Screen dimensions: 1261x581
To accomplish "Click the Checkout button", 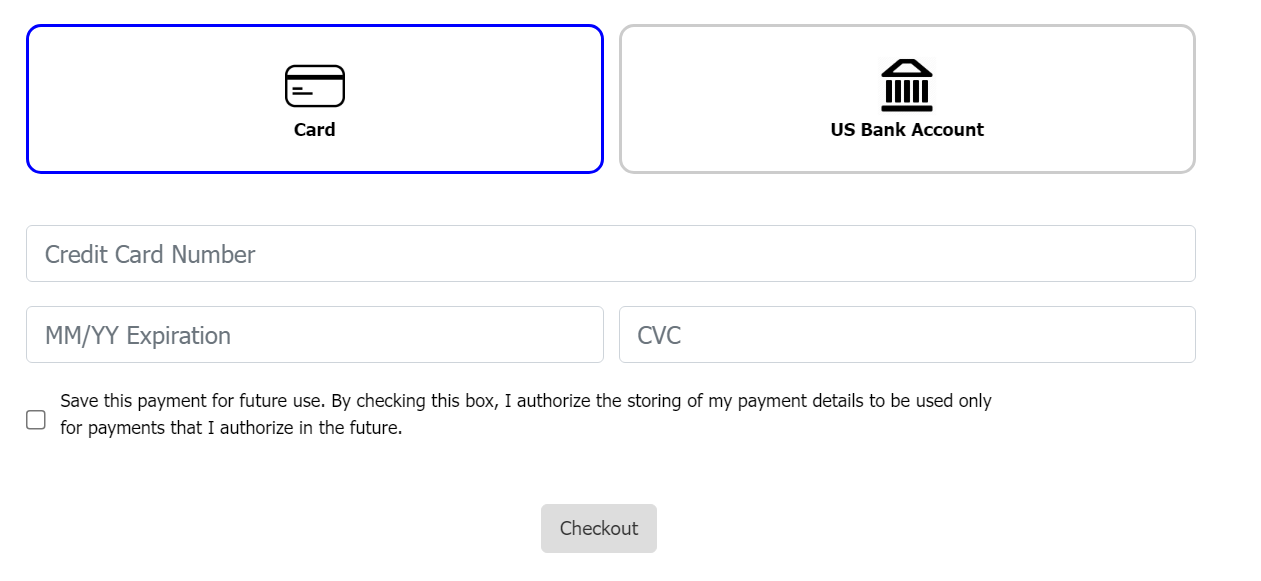I will point(599,528).
